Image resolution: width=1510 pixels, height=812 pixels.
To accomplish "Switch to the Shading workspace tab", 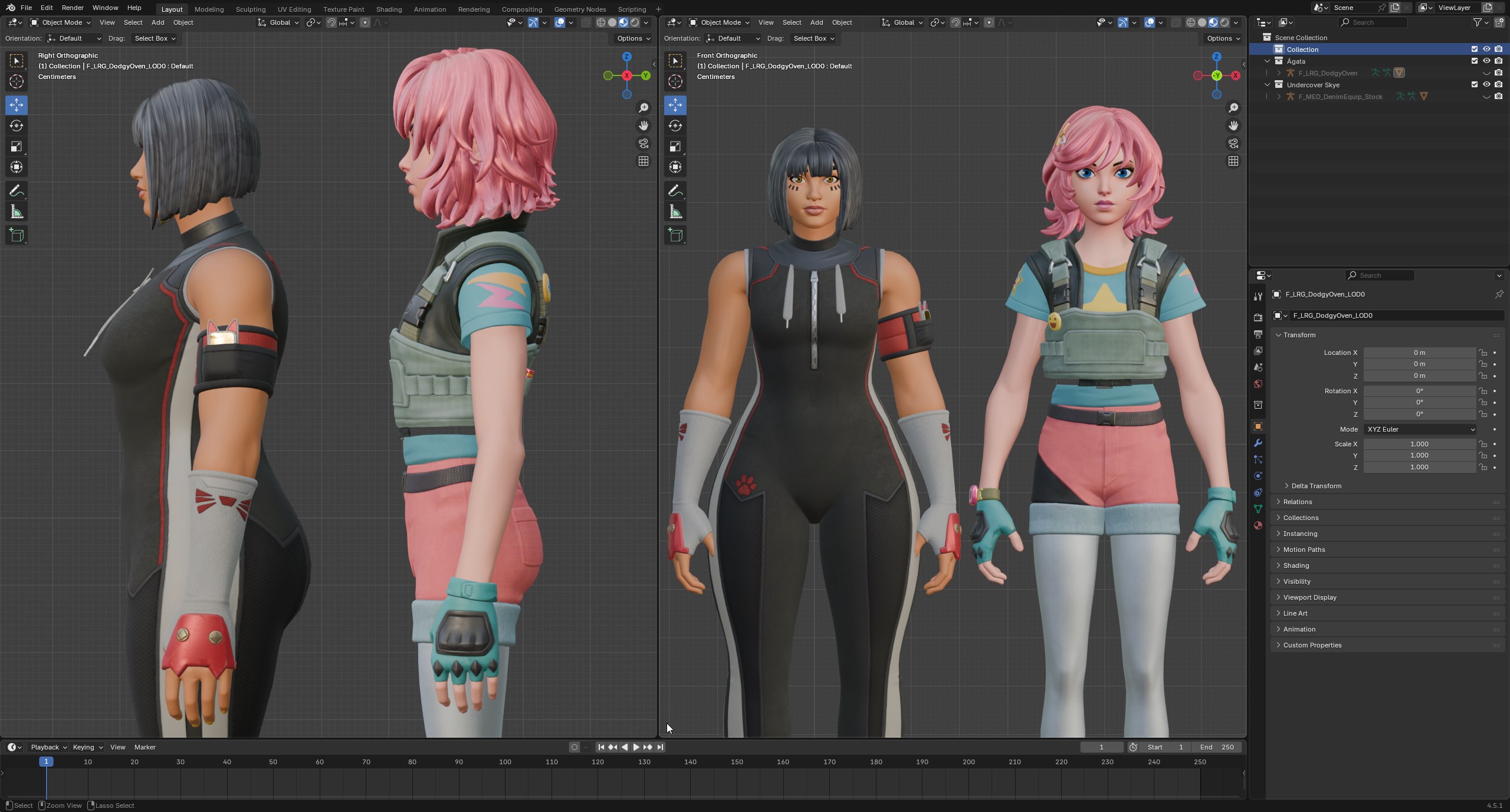I will pos(389,9).
